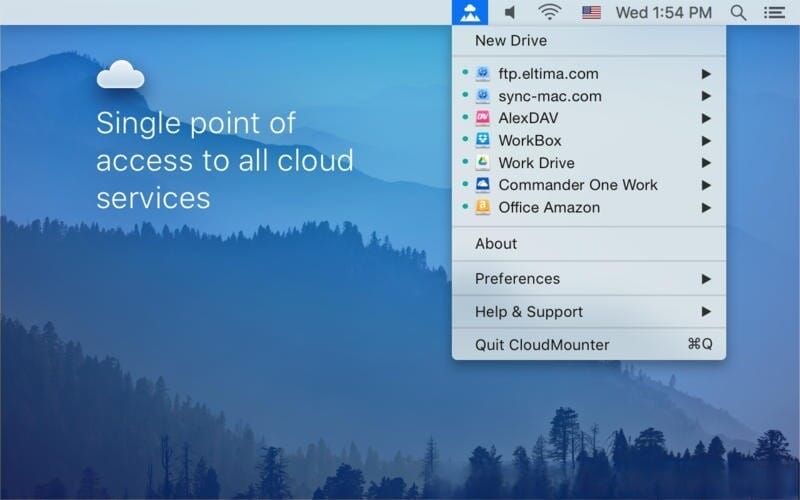Click green status dot beside ftp.eltima.com
The height and width of the screenshot is (500, 800).
click(465, 72)
